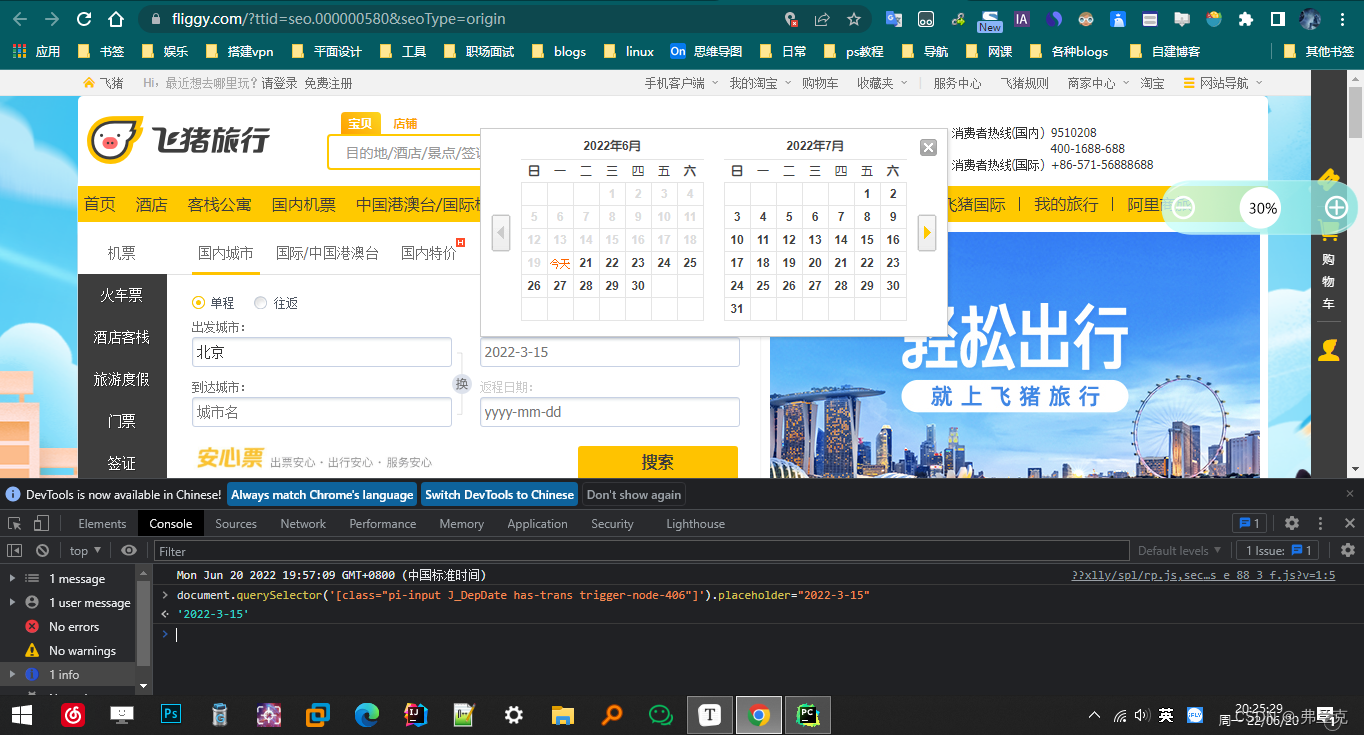Open the '1 Issue' button in console
This screenshot has height=735, width=1364.
point(1278,551)
